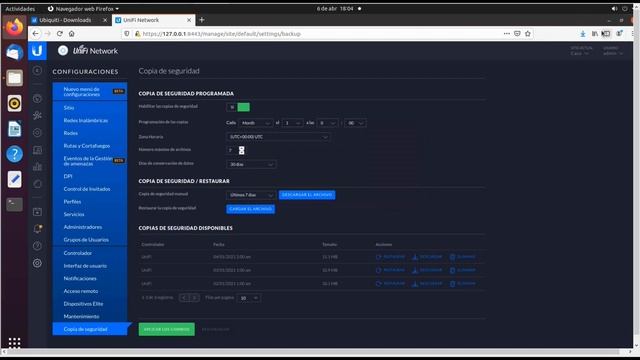
Task: Click Restaurar icon for the 10.9 MB backup
Action: (378, 270)
